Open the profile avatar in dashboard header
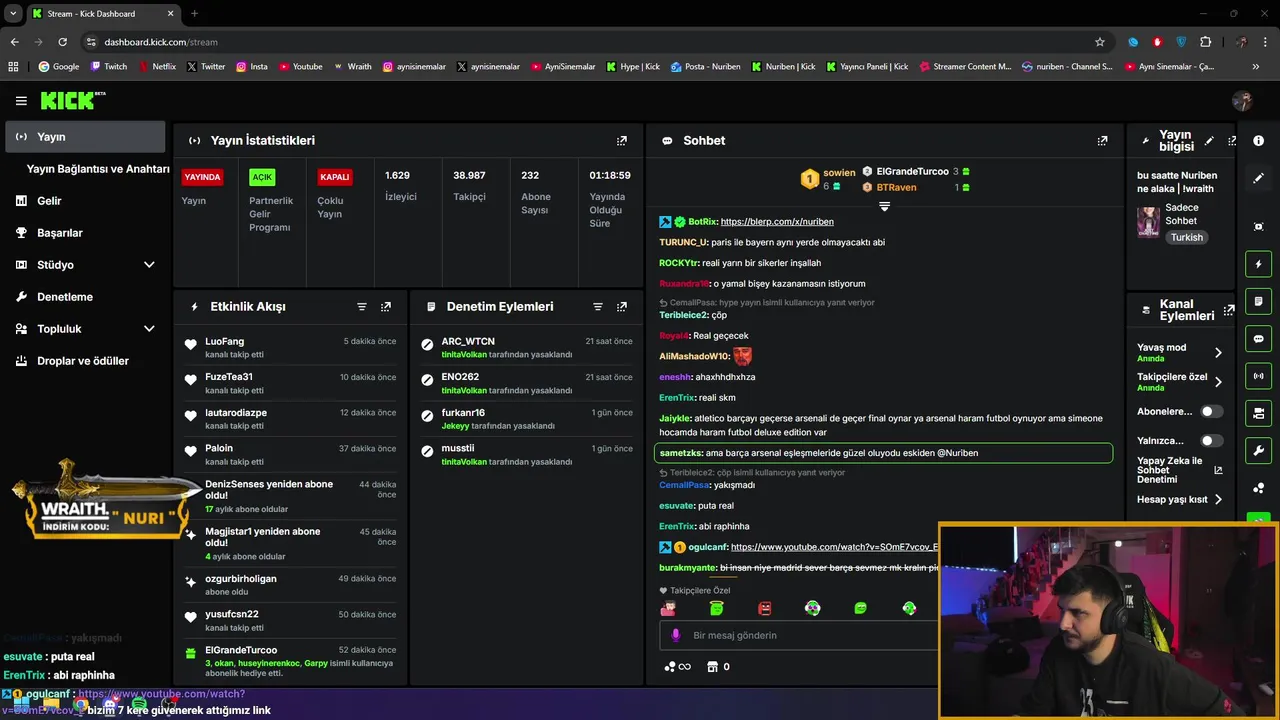 click(1242, 101)
